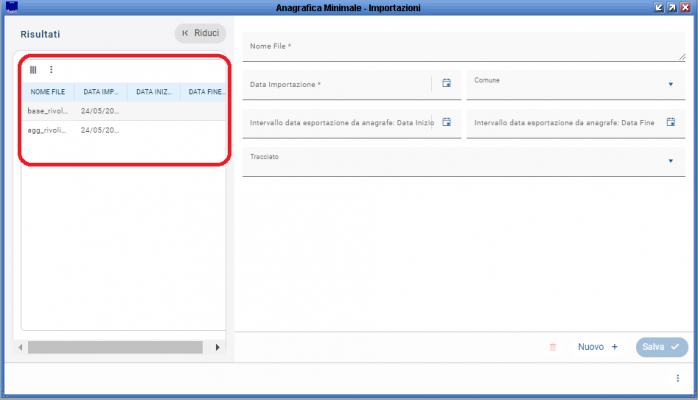Select the base_rivol... row
This screenshot has width=698, height=400.
tap(124, 111)
